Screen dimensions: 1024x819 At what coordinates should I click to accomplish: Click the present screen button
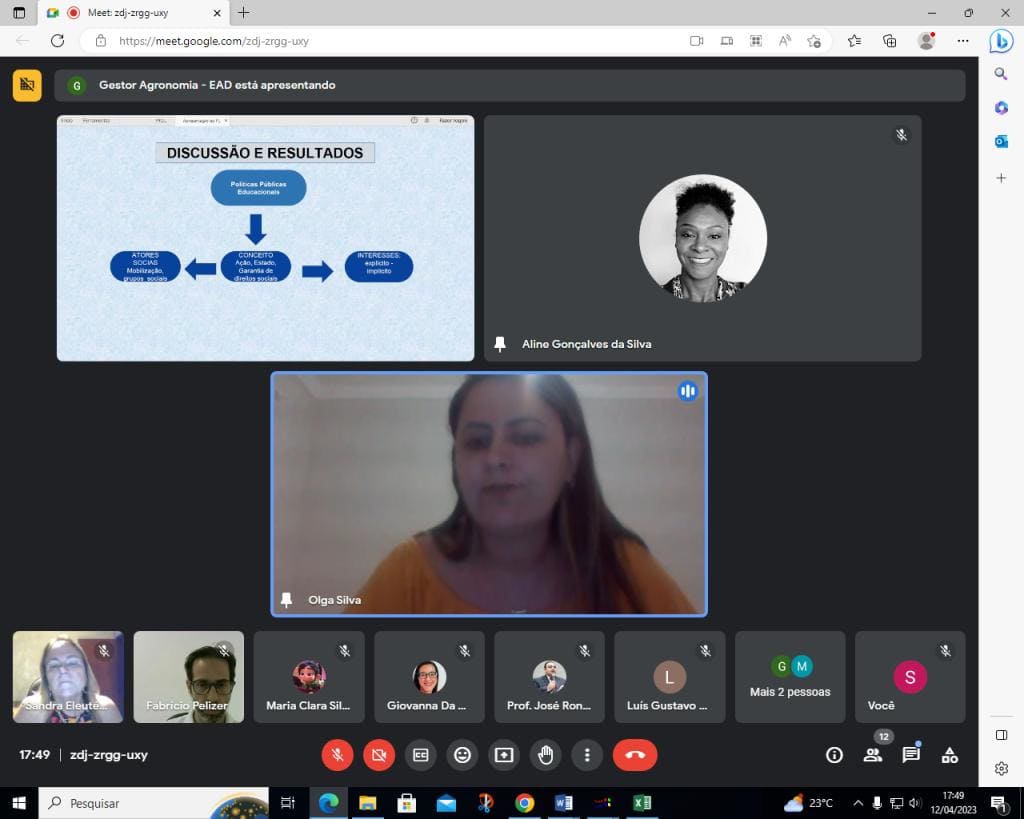coord(504,755)
